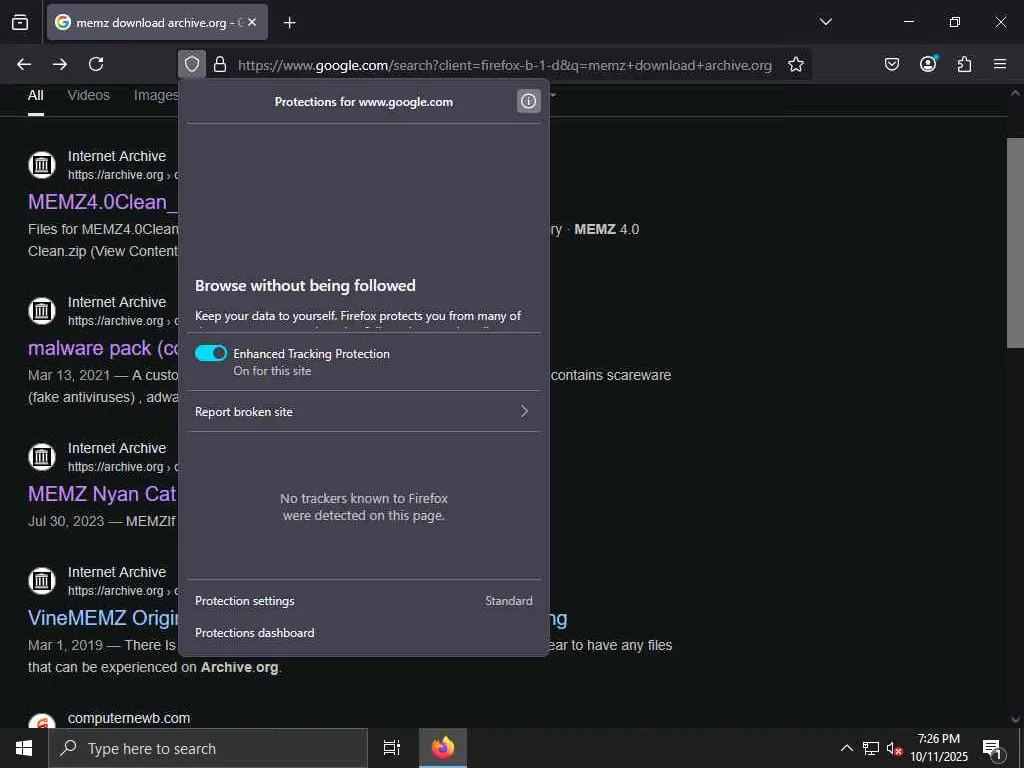Go back with the back arrow
Image resolution: width=1024 pixels, height=768 pixels.
(24, 64)
